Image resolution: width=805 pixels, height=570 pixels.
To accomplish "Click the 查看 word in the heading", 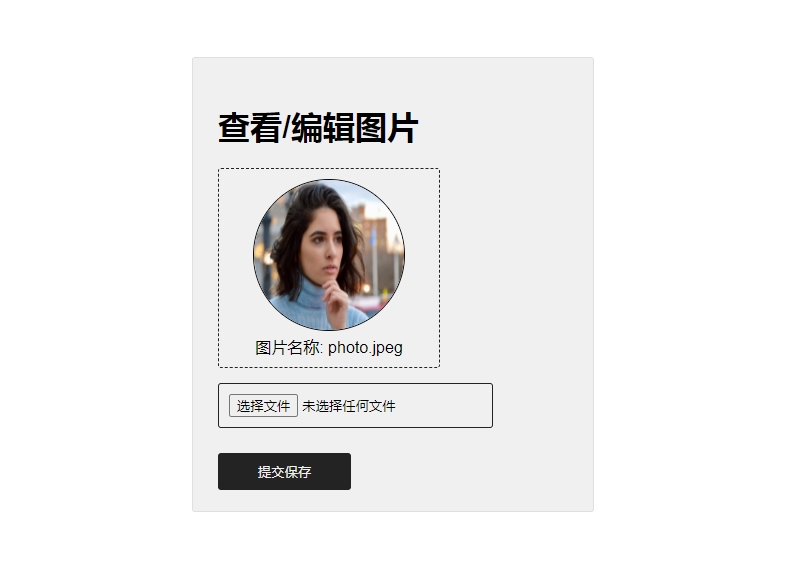I will tap(250, 128).
